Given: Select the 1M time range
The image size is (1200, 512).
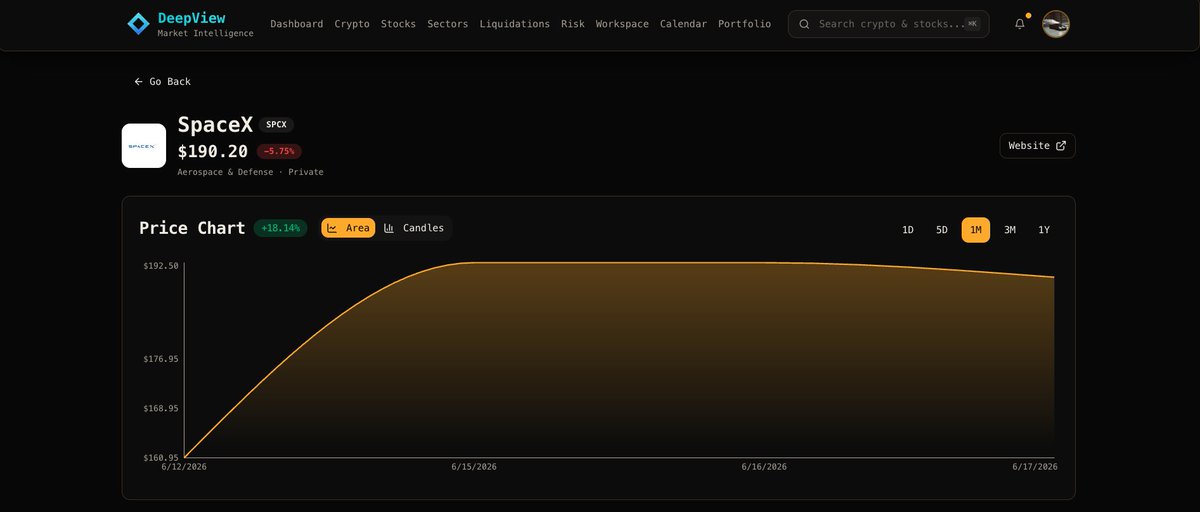Looking at the screenshot, I should tap(976, 230).
